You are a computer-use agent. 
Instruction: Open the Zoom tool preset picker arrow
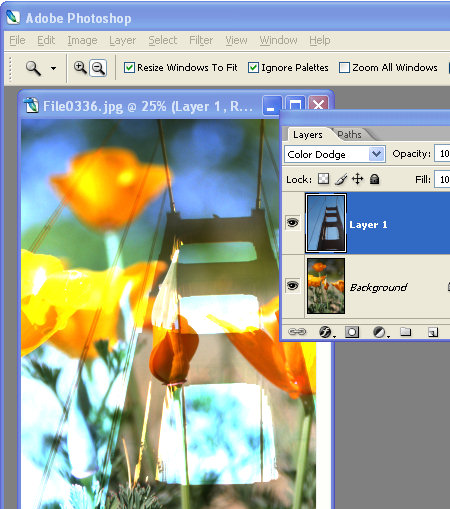tap(53, 68)
